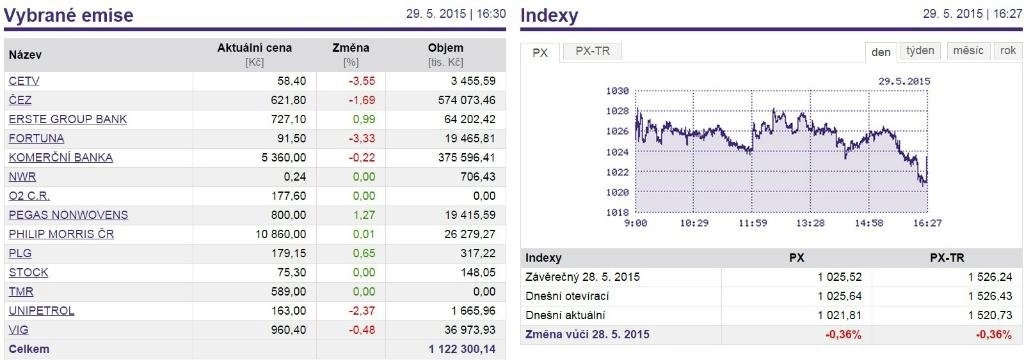Open the FORTUNA stock link
Screen dimensions: 1024x360
click(x=37, y=139)
